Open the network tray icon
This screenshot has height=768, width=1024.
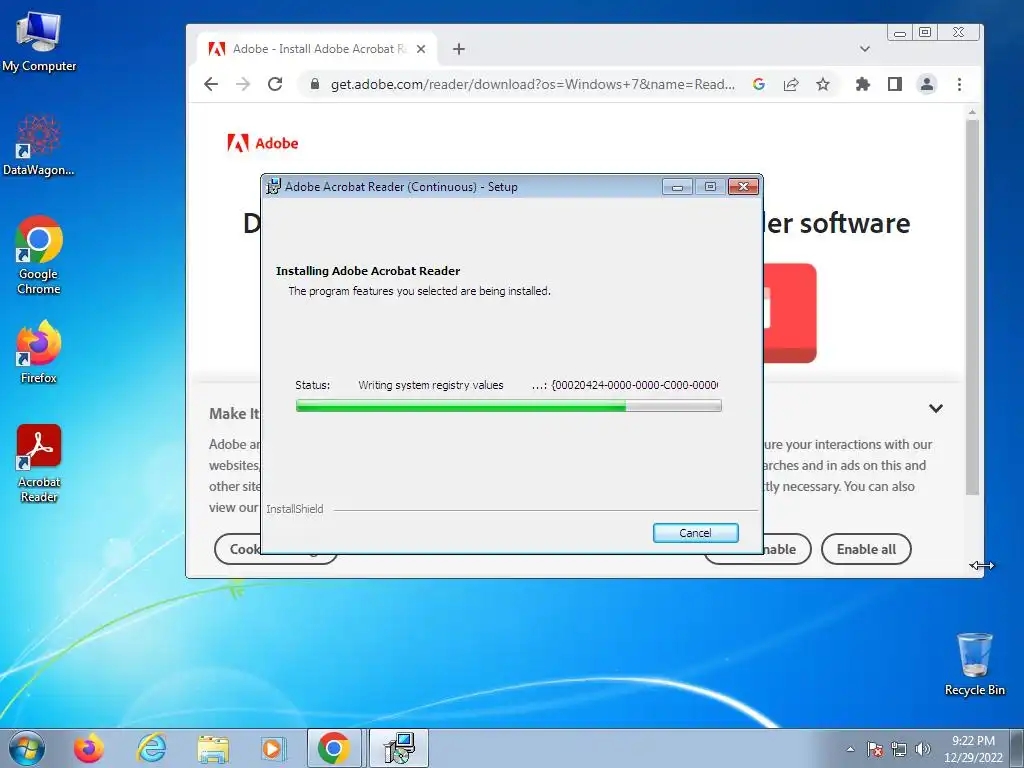(x=899, y=749)
